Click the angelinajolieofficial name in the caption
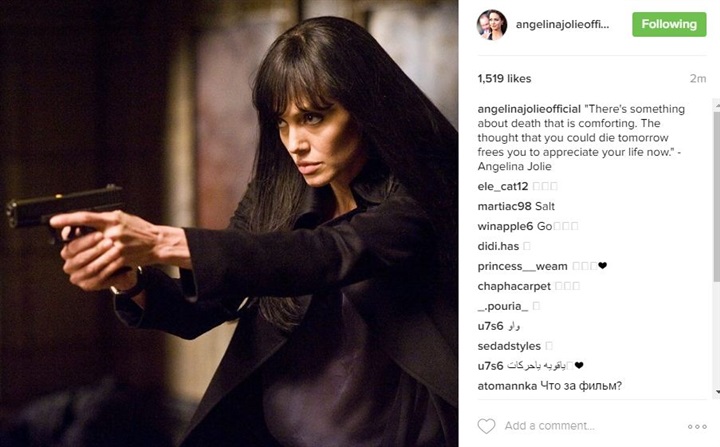 tap(529, 109)
